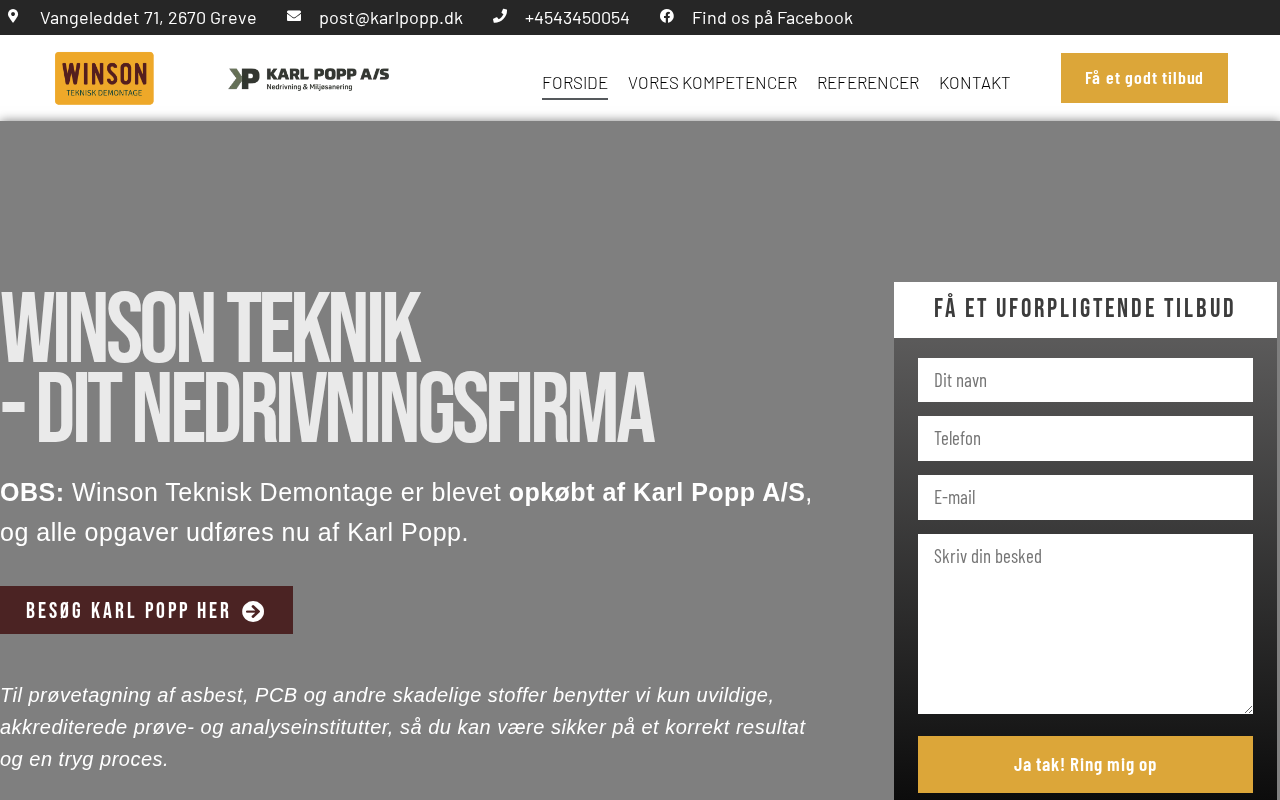Click the phone handset icon
1280x800 pixels.
point(500,16)
